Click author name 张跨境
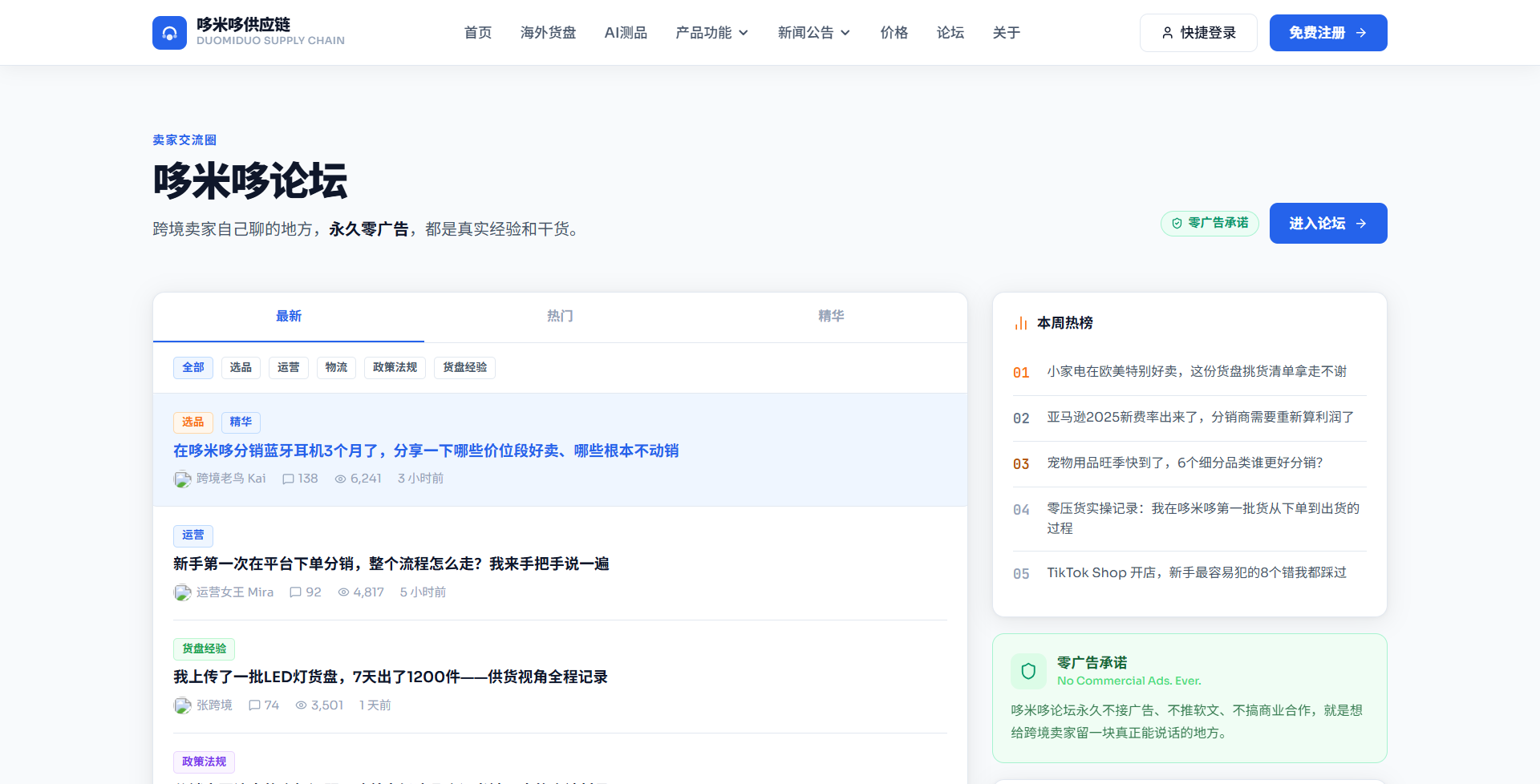The width and height of the screenshot is (1540, 784). click(x=214, y=705)
